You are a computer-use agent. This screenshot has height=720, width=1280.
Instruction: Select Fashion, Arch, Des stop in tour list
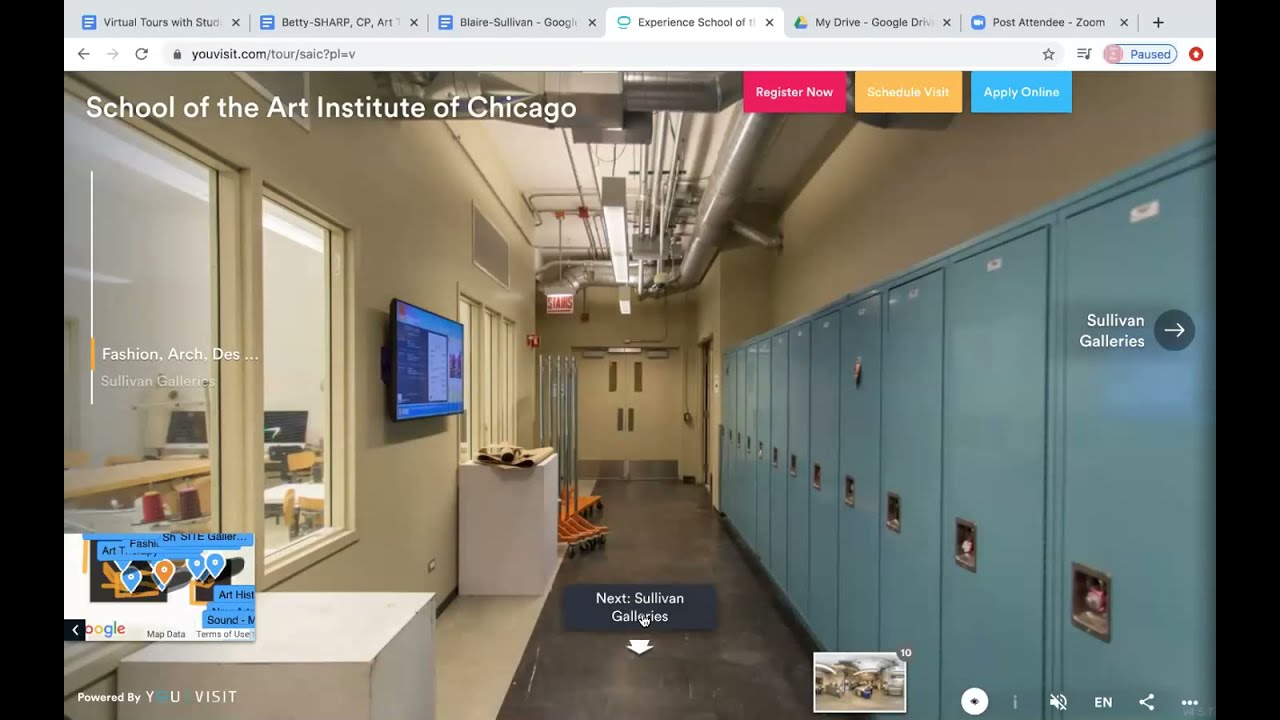click(x=180, y=354)
